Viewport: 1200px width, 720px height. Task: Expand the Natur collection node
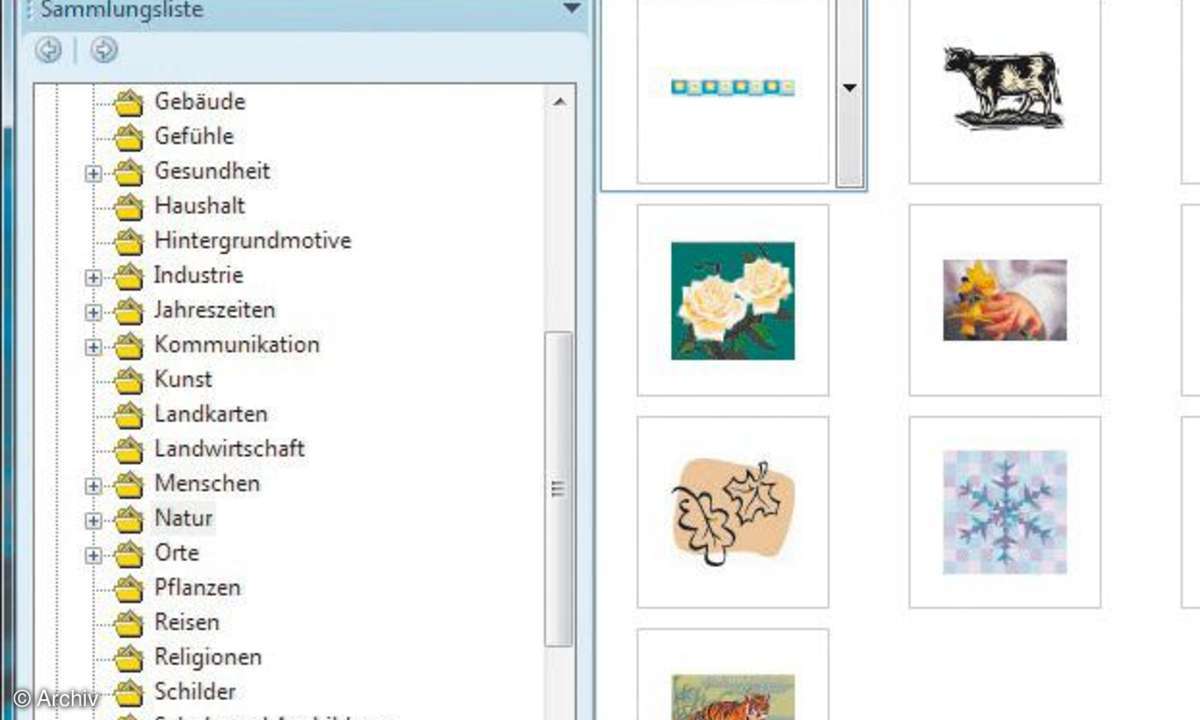94,520
